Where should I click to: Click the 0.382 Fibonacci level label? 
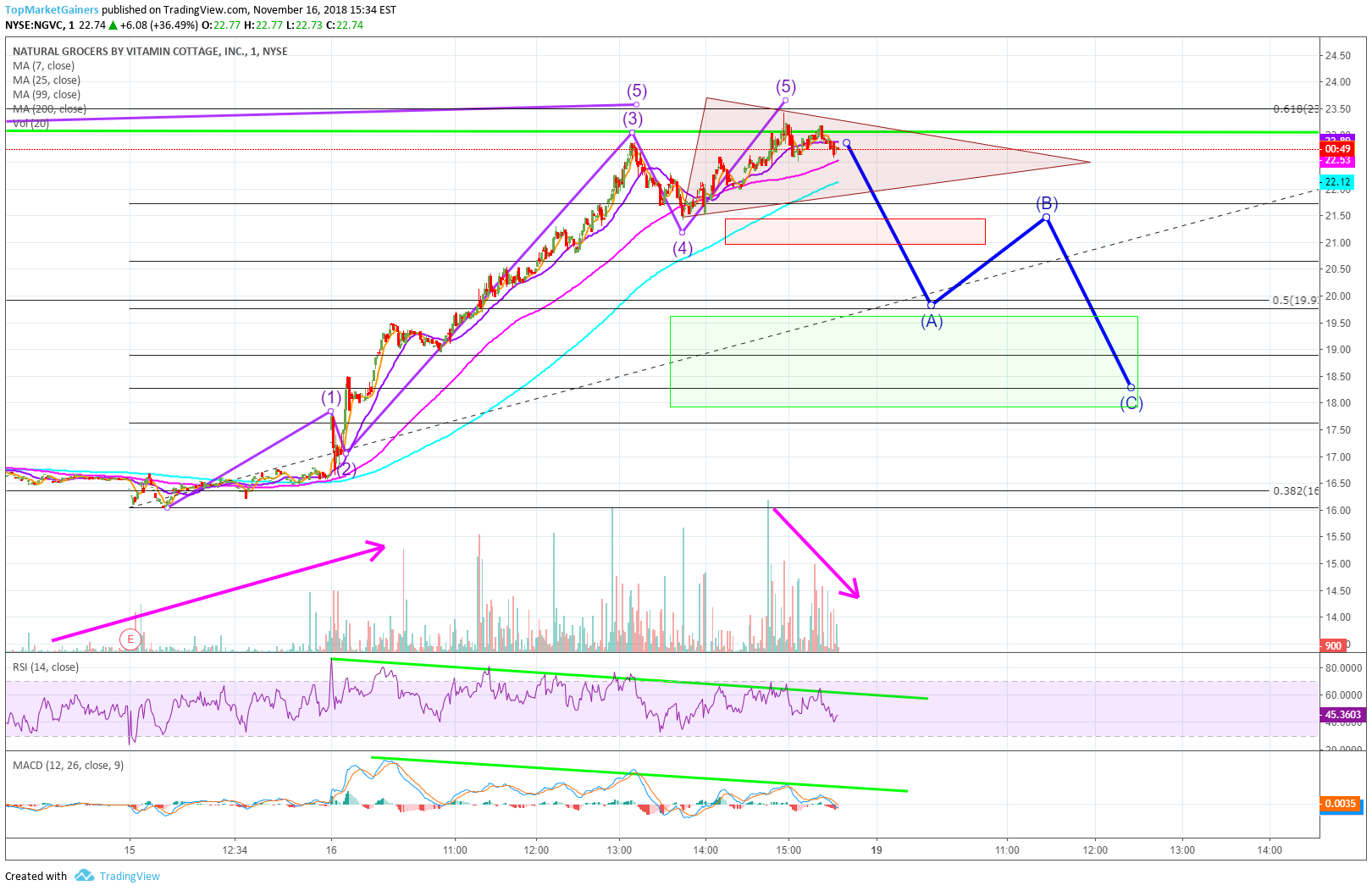(x=1296, y=491)
